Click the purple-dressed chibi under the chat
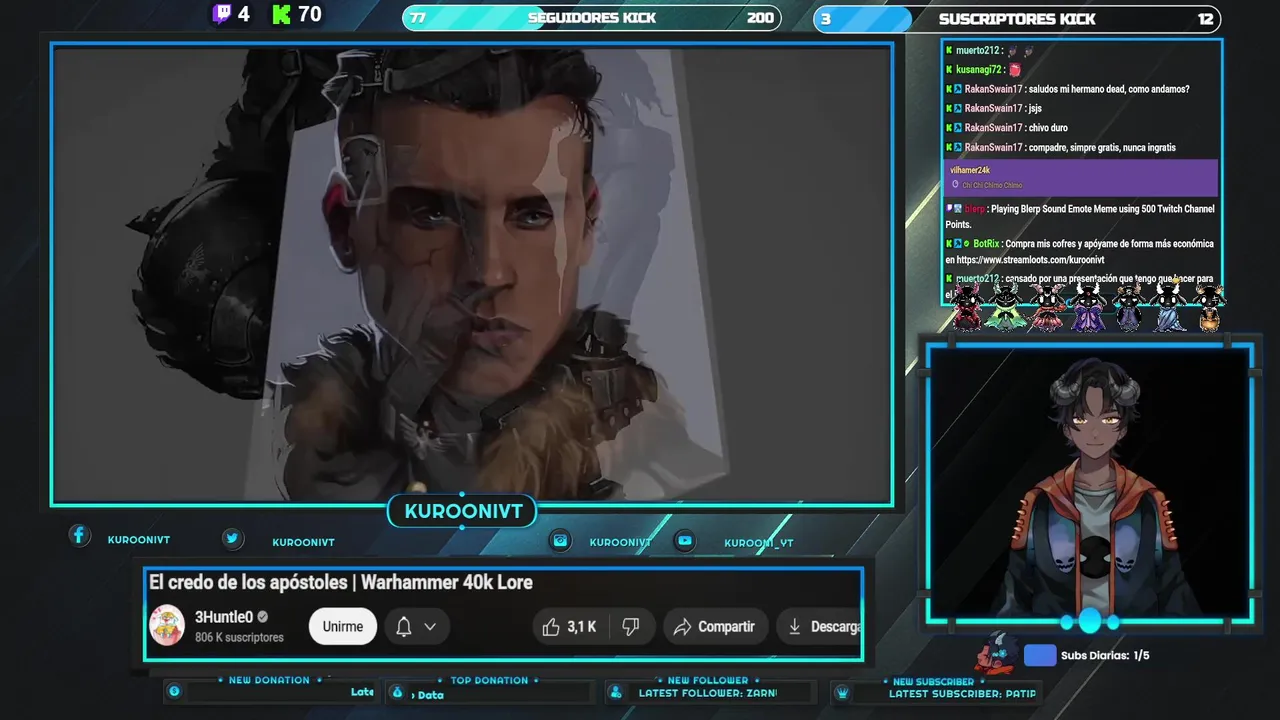The height and width of the screenshot is (720, 1280). [x=1087, y=306]
